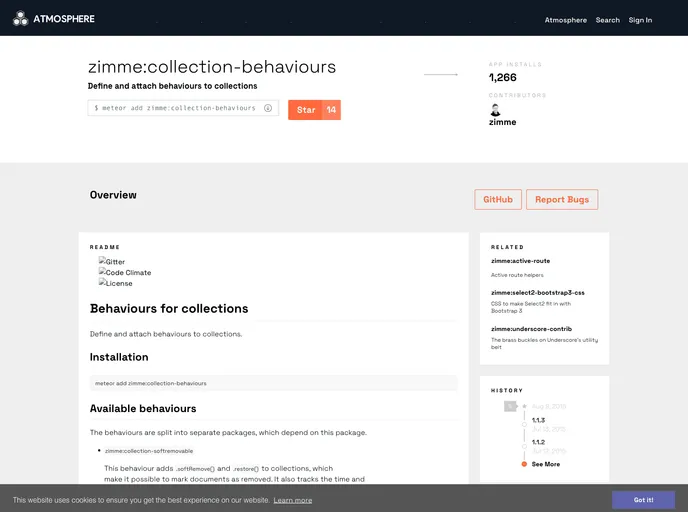The image size is (688, 512).
Task: Open the zimme contributor name link
Action: click(502, 122)
